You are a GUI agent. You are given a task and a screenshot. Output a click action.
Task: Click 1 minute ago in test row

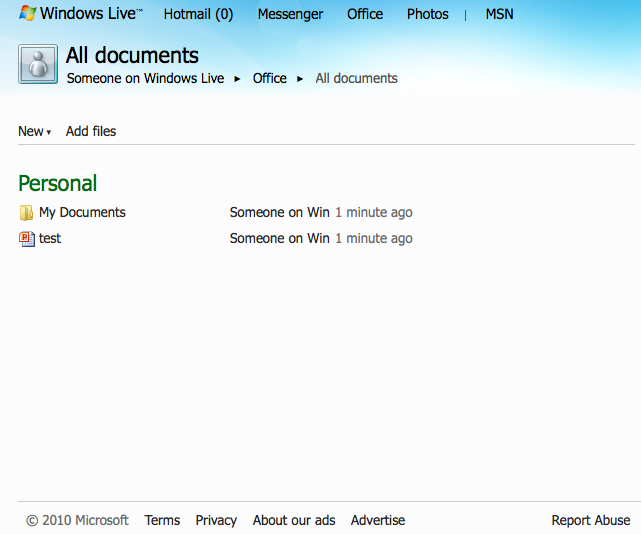[374, 238]
